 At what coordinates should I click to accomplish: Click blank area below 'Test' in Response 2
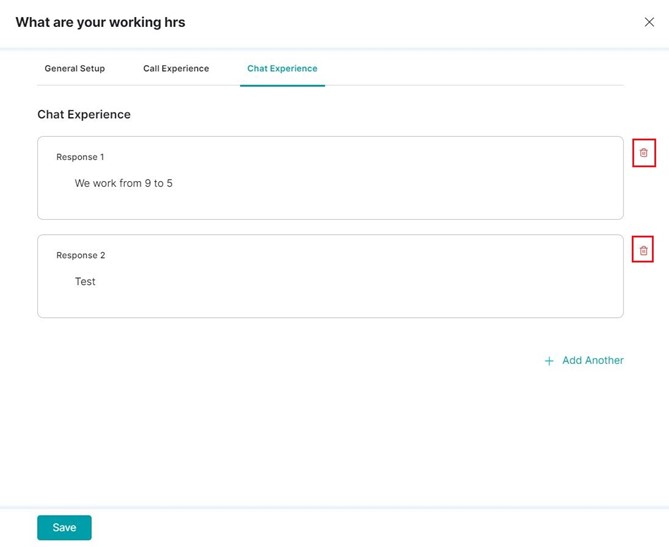[330, 303]
